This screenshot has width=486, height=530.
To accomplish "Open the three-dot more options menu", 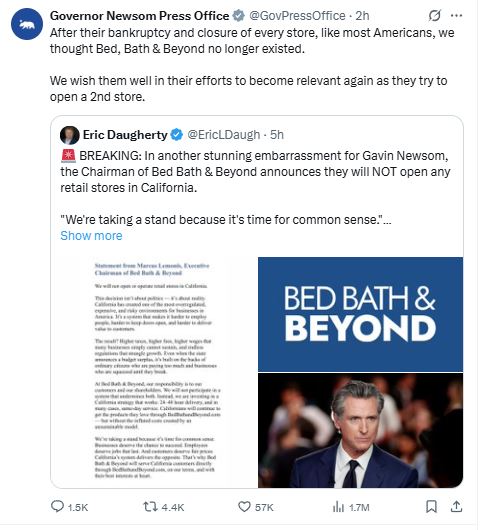I will (457, 16).
